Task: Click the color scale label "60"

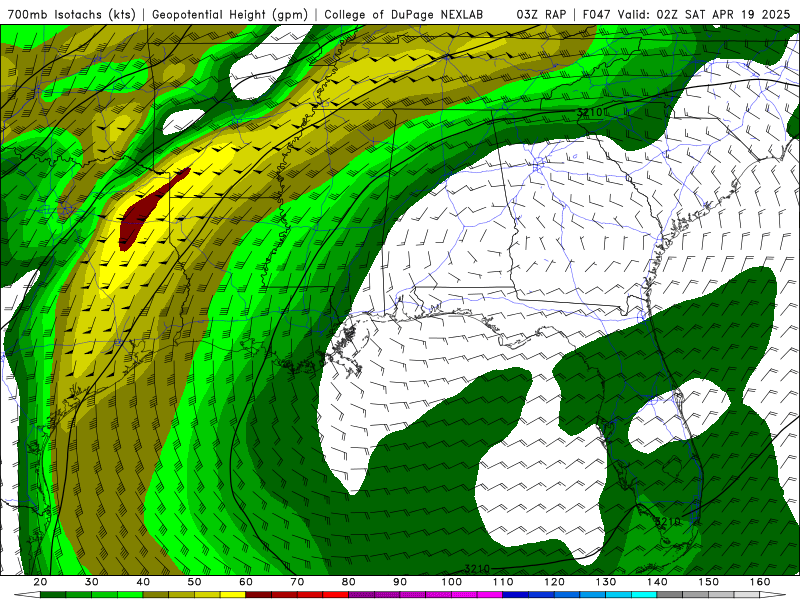Action: click(x=246, y=582)
